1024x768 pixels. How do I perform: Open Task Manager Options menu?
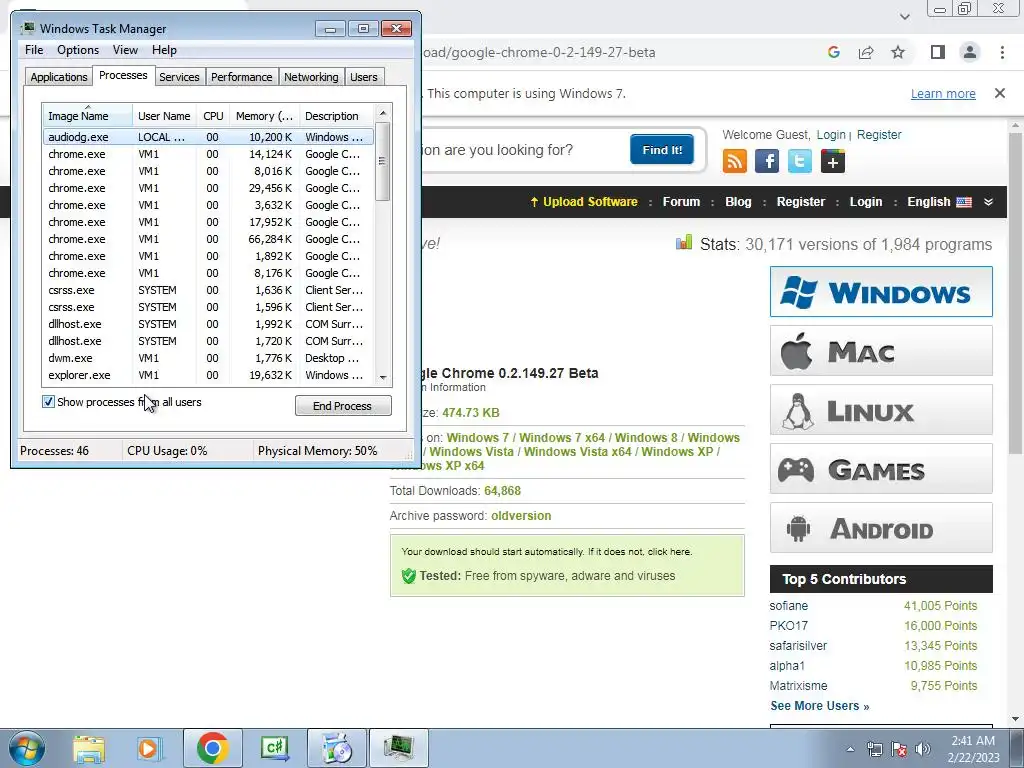pos(78,50)
